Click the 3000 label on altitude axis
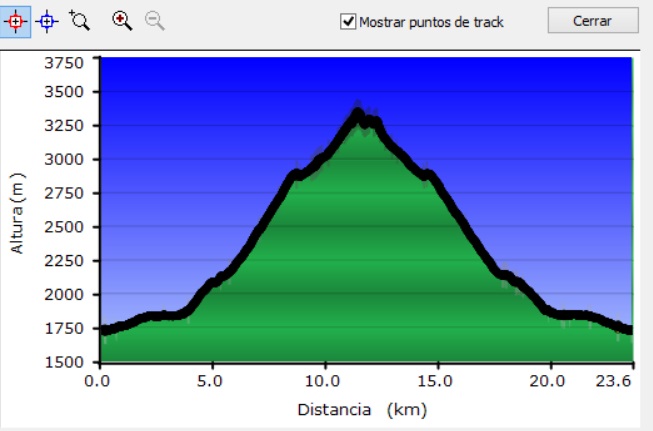Viewport: 653px width, 431px height. 65,160
